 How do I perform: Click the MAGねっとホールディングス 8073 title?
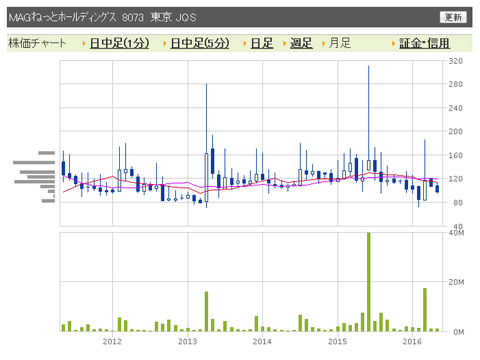pyautogui.click(x=76, y=17)
